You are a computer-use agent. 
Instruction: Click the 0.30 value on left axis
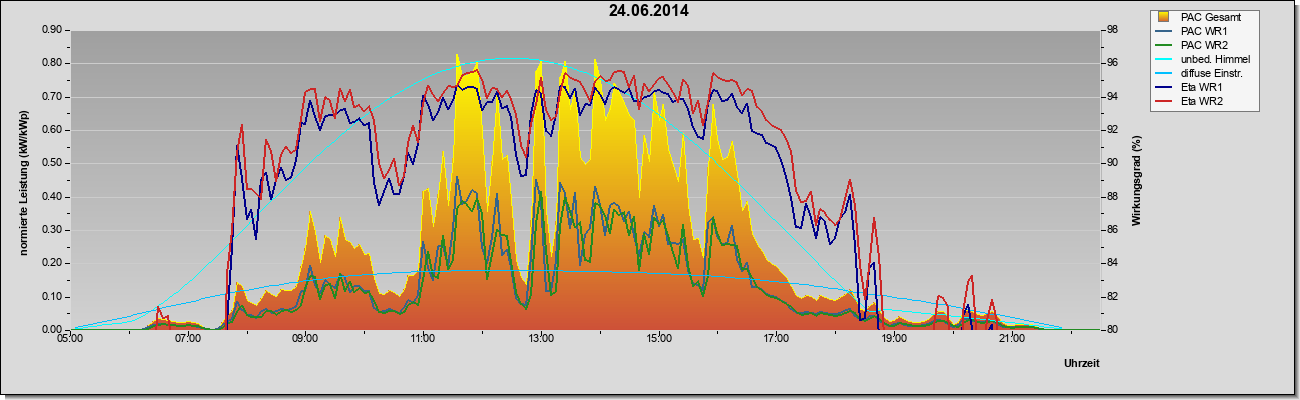tap(53, 230)
